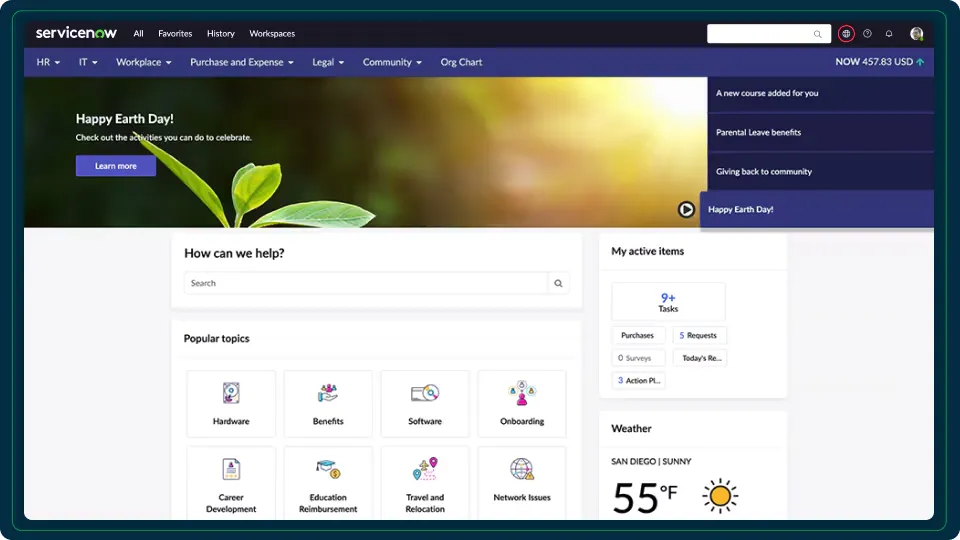This screenshot has height=540, width=960.
Task: Click the NOW 457.83 USD stock ticker
Action: point(880,62)
